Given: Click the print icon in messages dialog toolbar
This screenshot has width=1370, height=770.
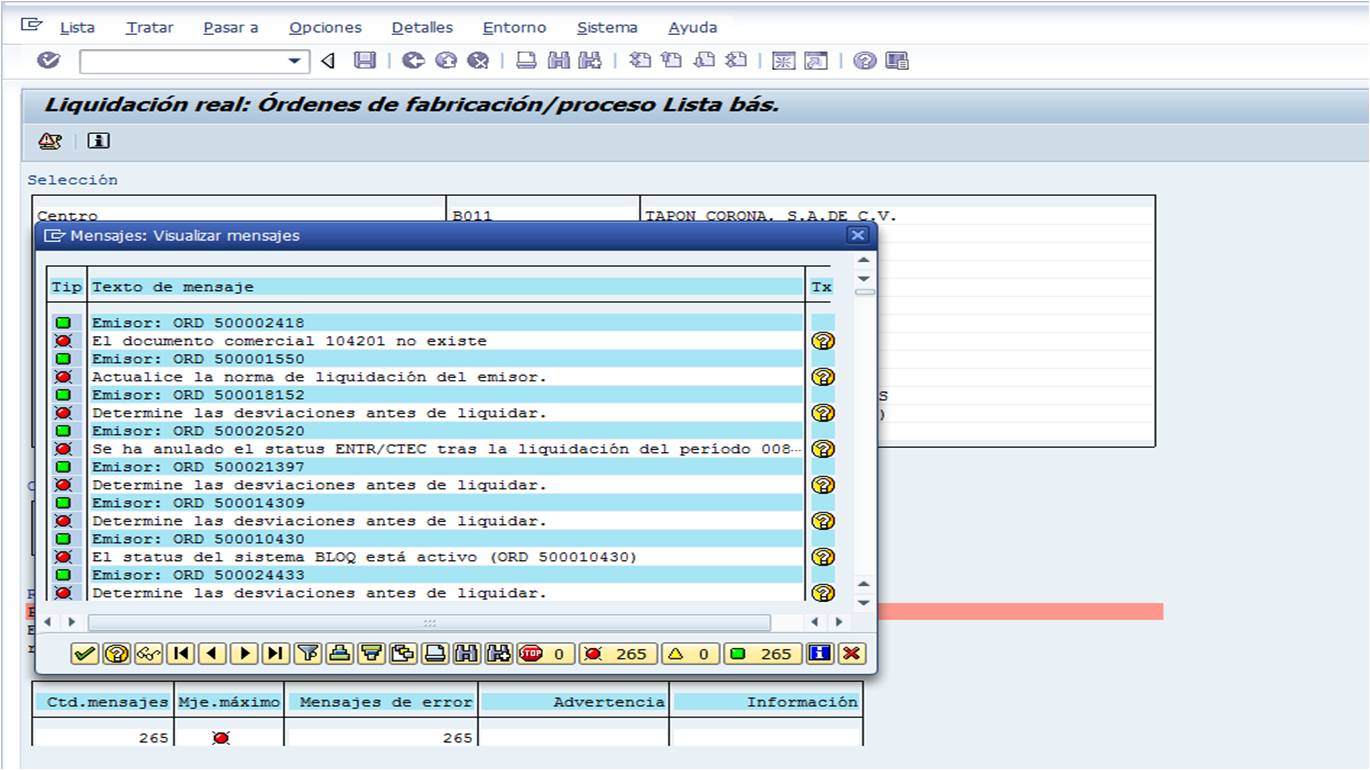Looking at the screenshot, I should (434, 654).
